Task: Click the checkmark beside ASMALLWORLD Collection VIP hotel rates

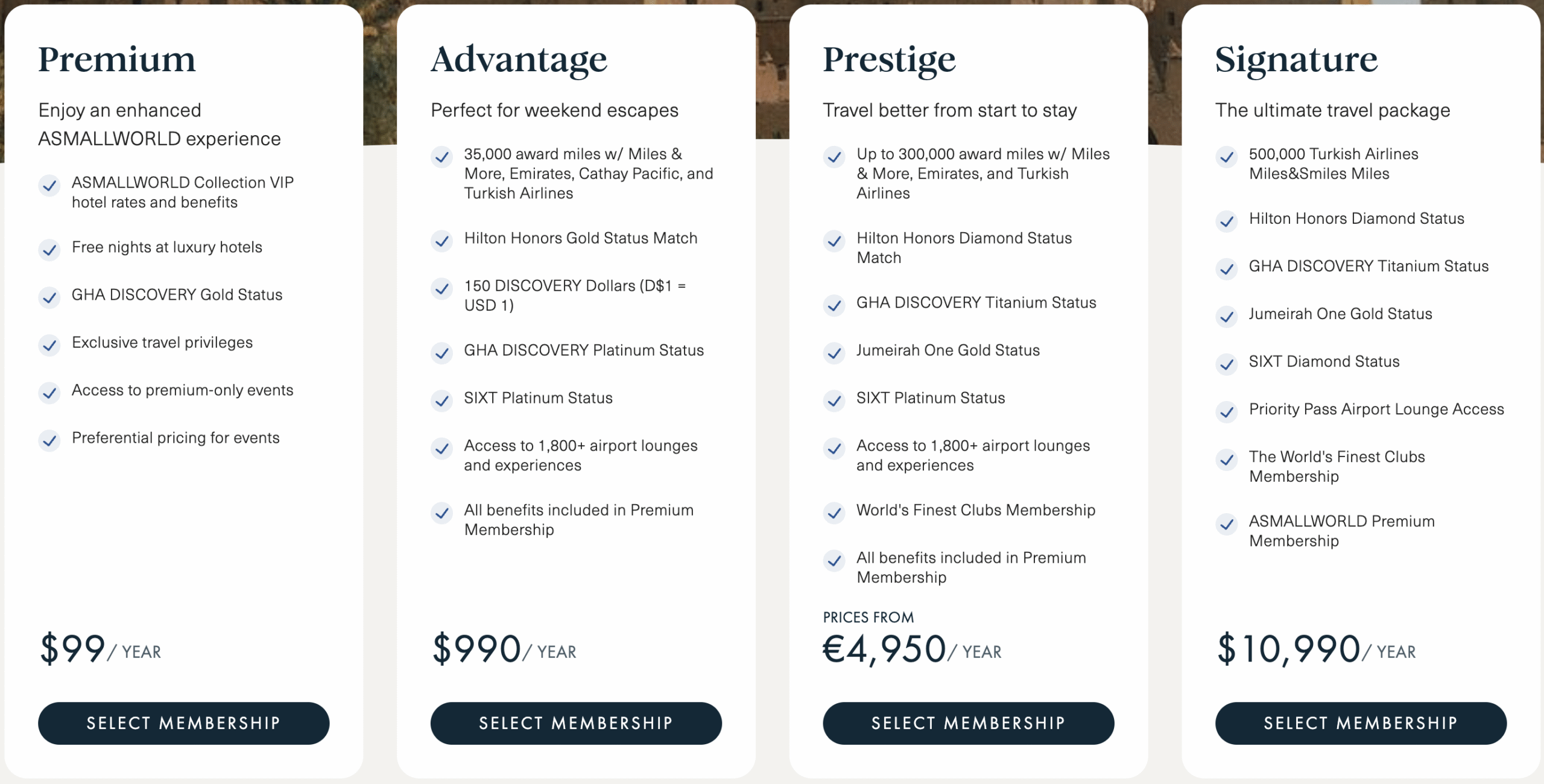Action: click(50, 186)
